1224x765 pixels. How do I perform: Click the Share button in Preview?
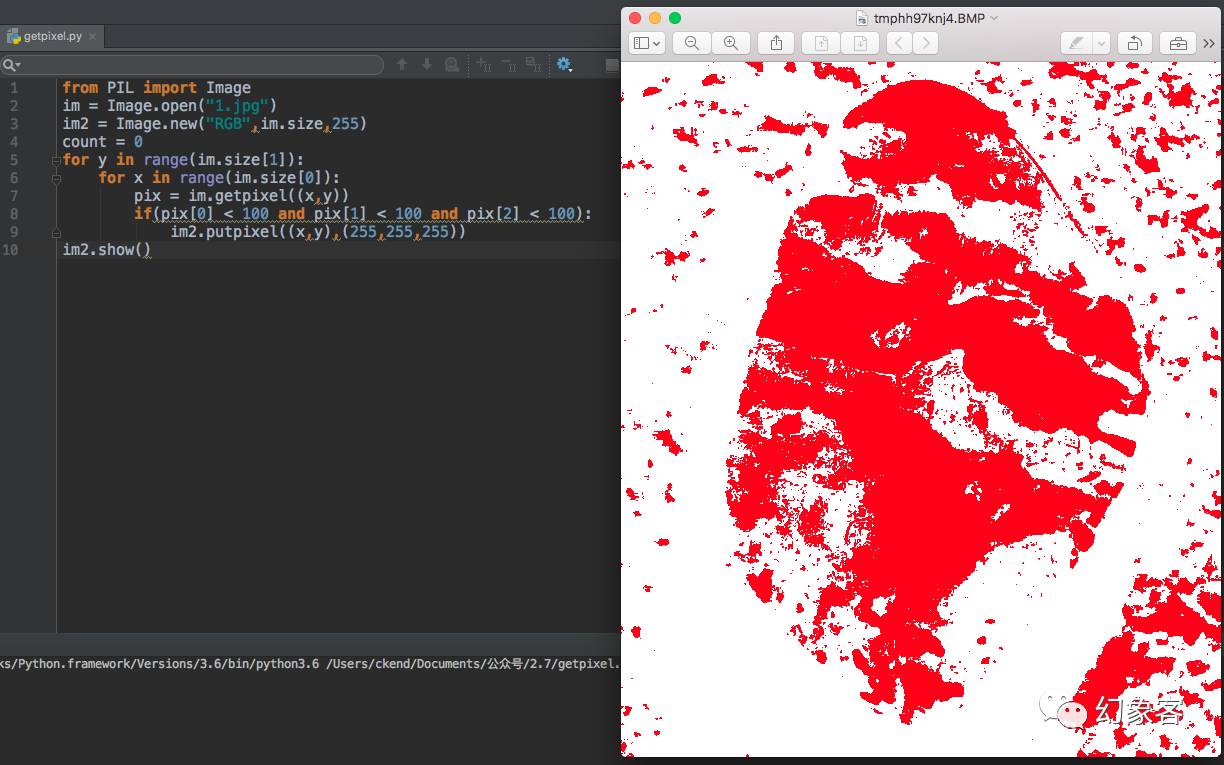click(776, 43)
